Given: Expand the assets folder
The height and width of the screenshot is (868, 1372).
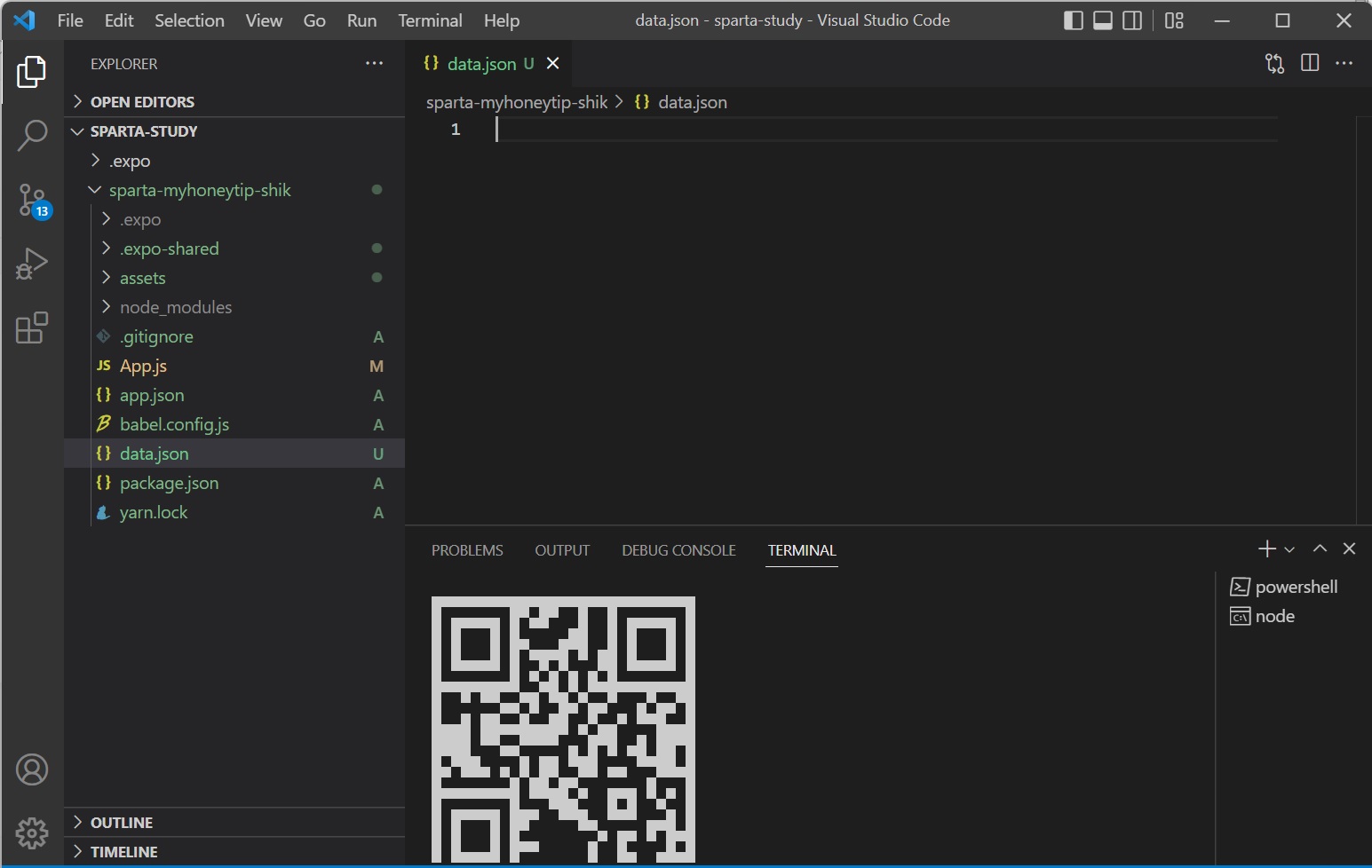Looking at the screenshot, I should pyautogui.click(x=234, y=278).
